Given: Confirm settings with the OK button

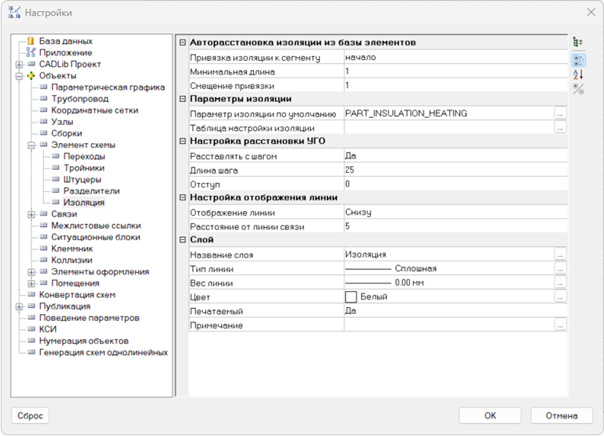Looking at the screenshot, I should tap(490, 416).
